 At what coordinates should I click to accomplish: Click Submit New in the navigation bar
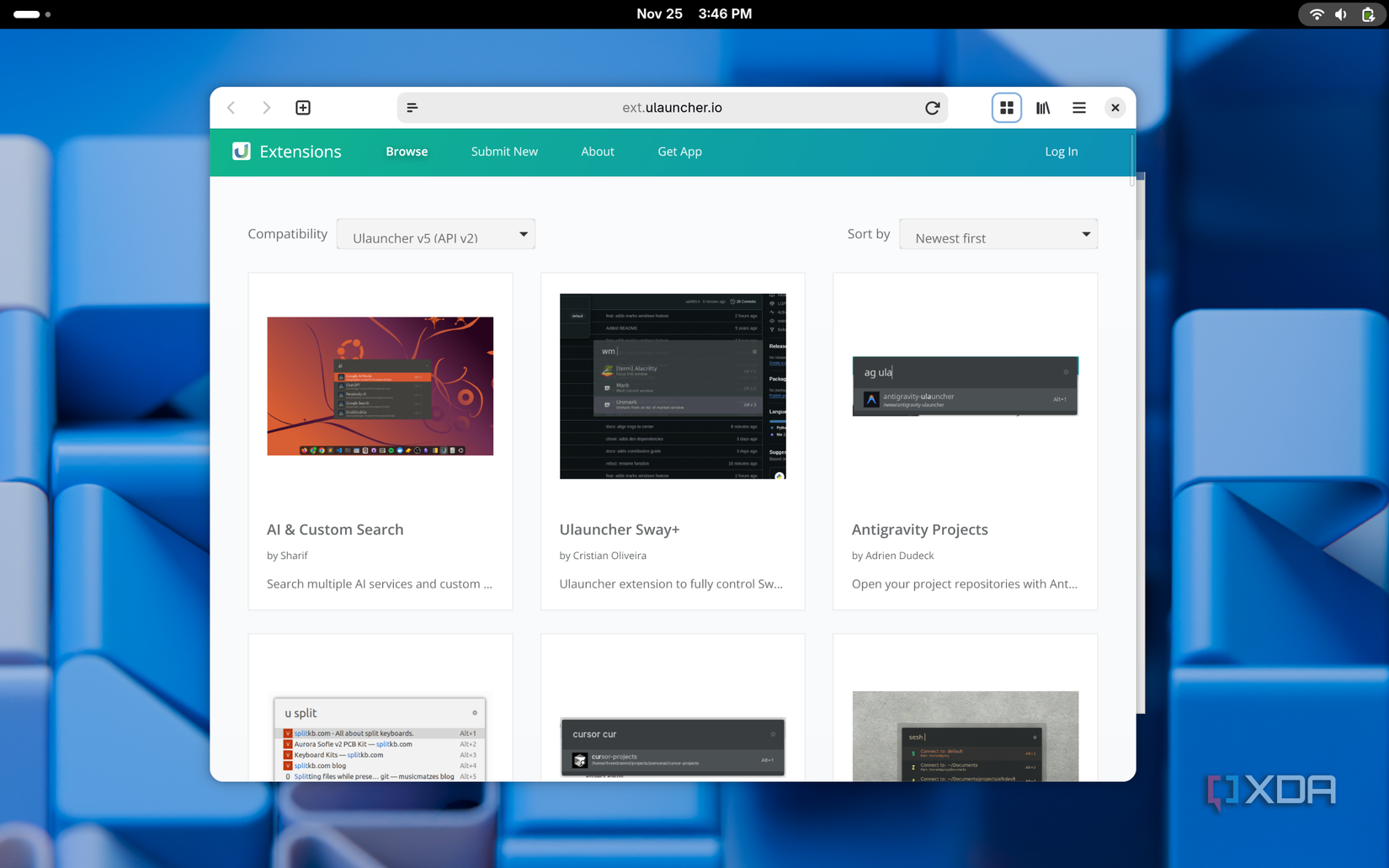tap(503, 152)
